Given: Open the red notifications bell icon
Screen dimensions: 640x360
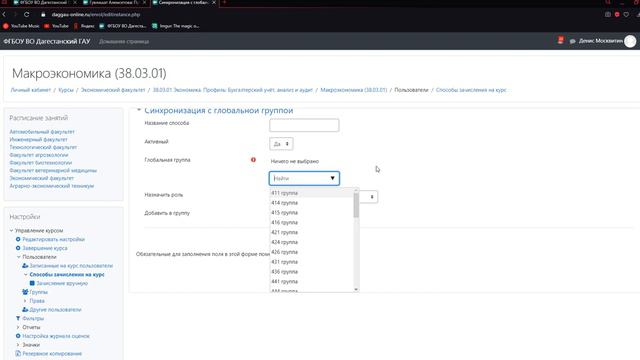Looking at the screenshot, I should click(x=560, y=40).
